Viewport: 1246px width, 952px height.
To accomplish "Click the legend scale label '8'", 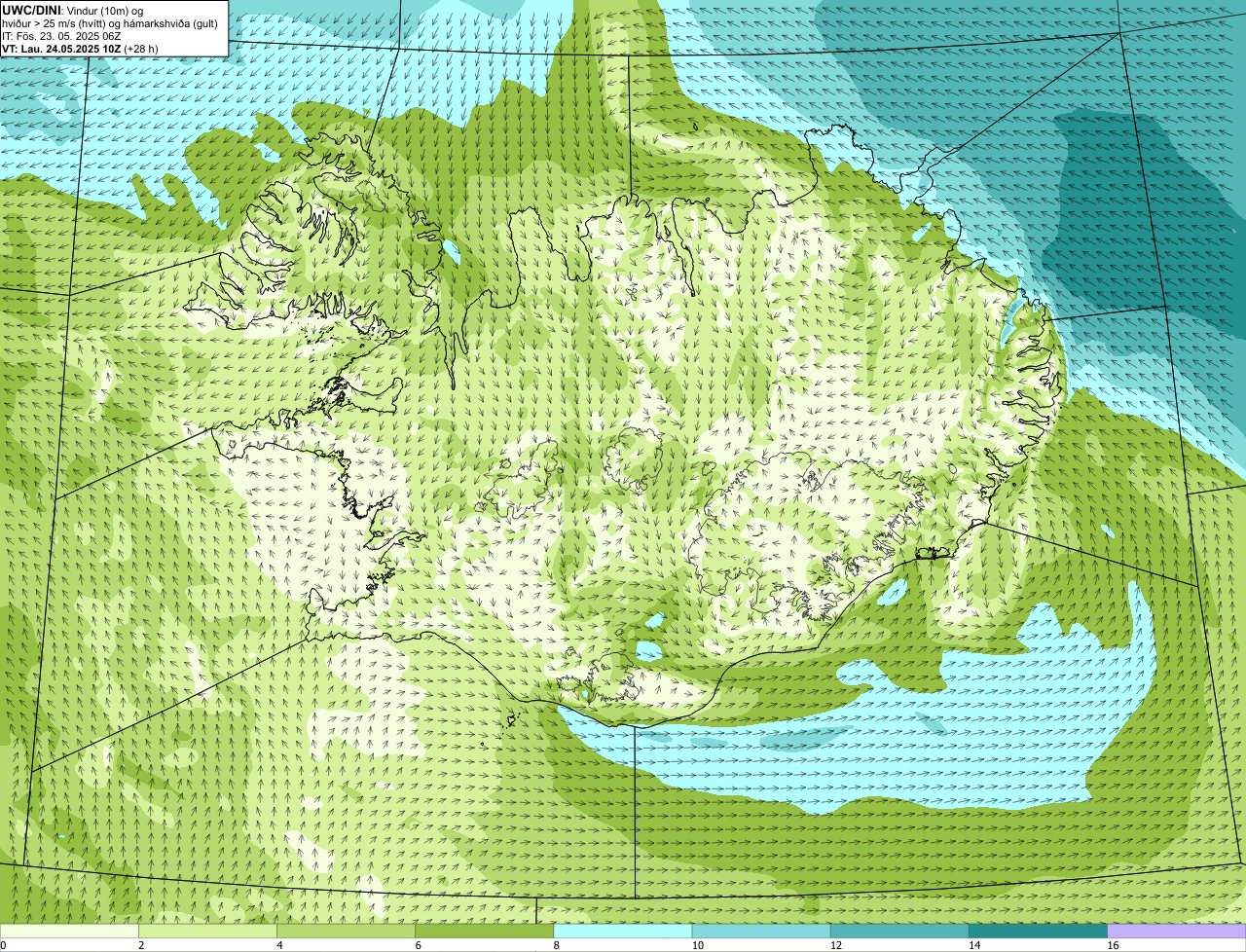I will tap(557, 945).
